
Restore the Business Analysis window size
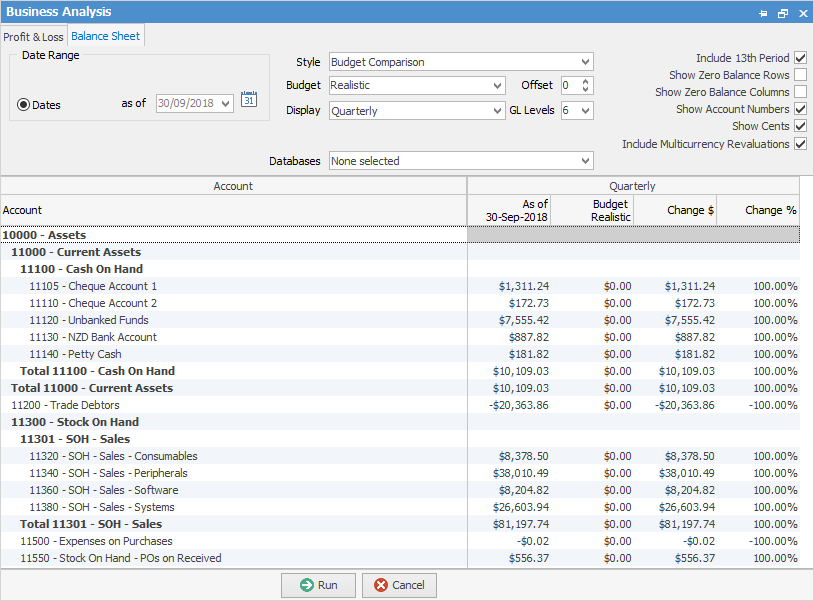click(x=783, y=13)
